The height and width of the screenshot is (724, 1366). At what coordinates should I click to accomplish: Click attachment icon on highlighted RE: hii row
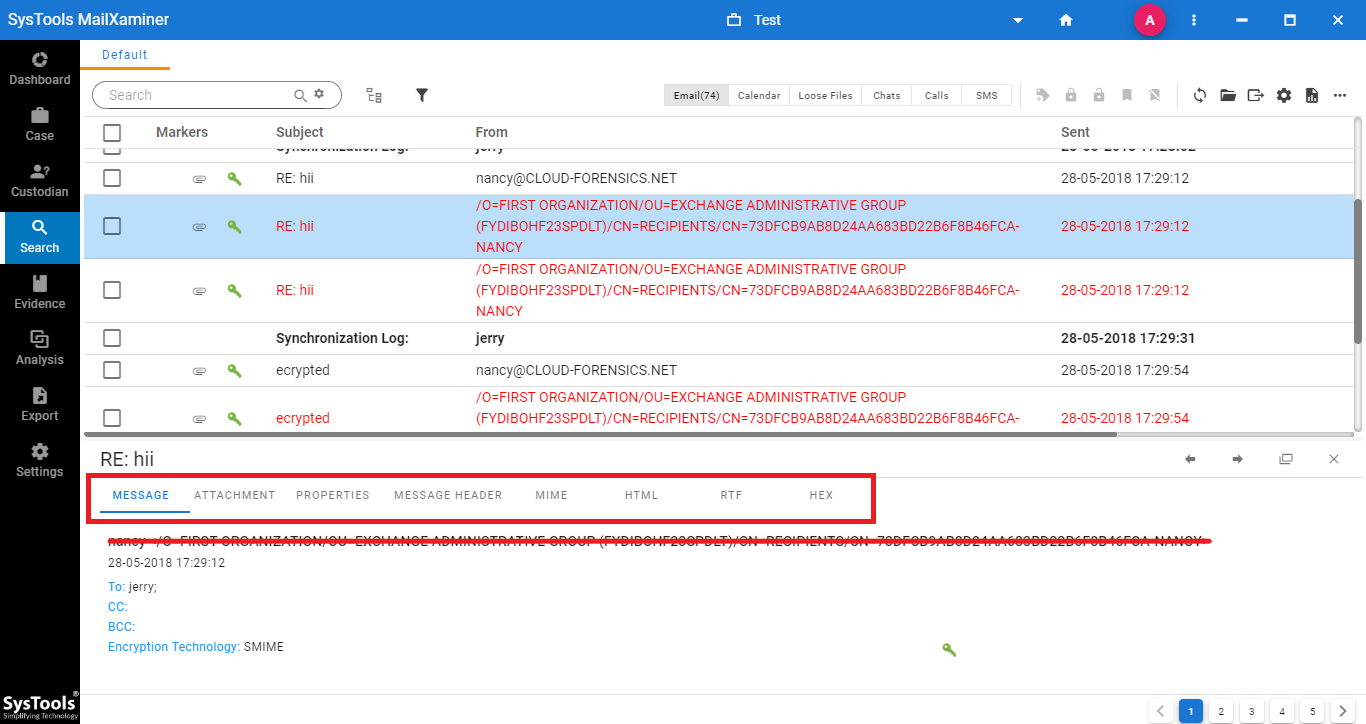coord(199,227)
